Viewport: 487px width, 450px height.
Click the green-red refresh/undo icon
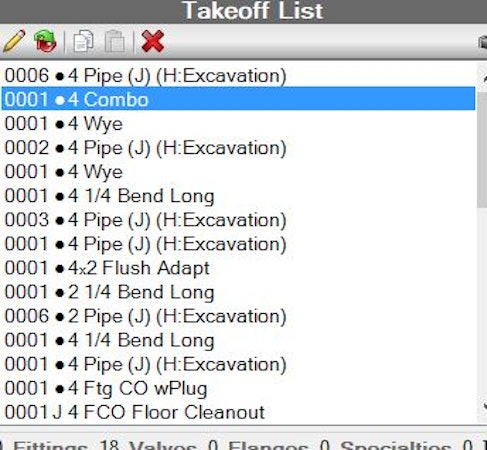coord(45,41)
